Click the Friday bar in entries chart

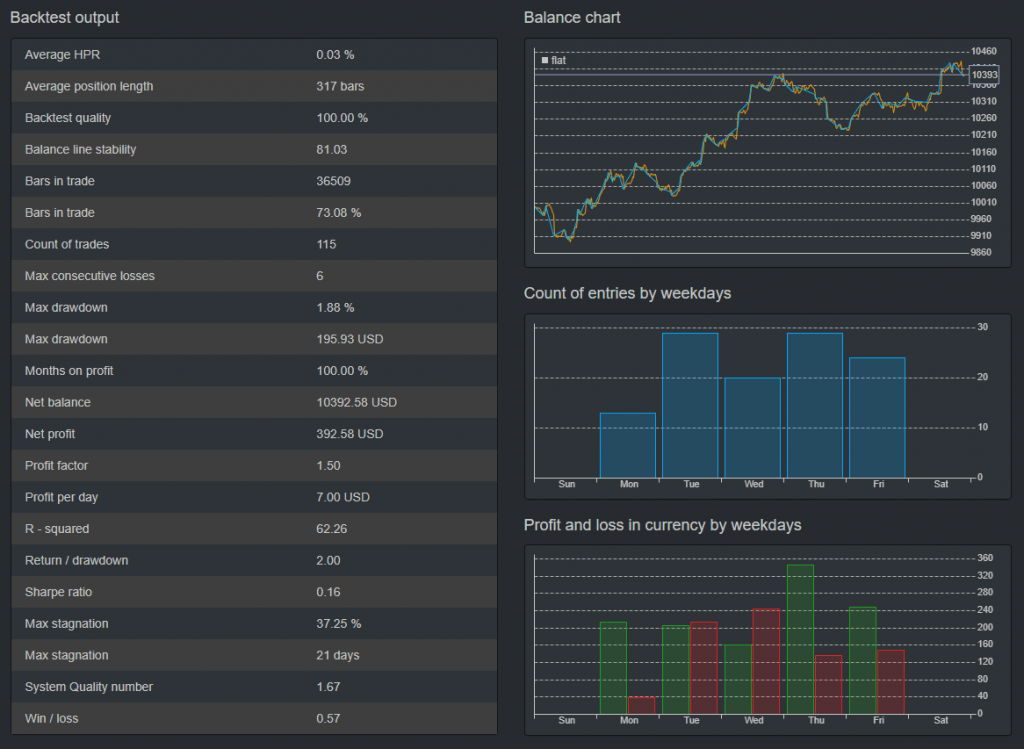coord(877,417)
